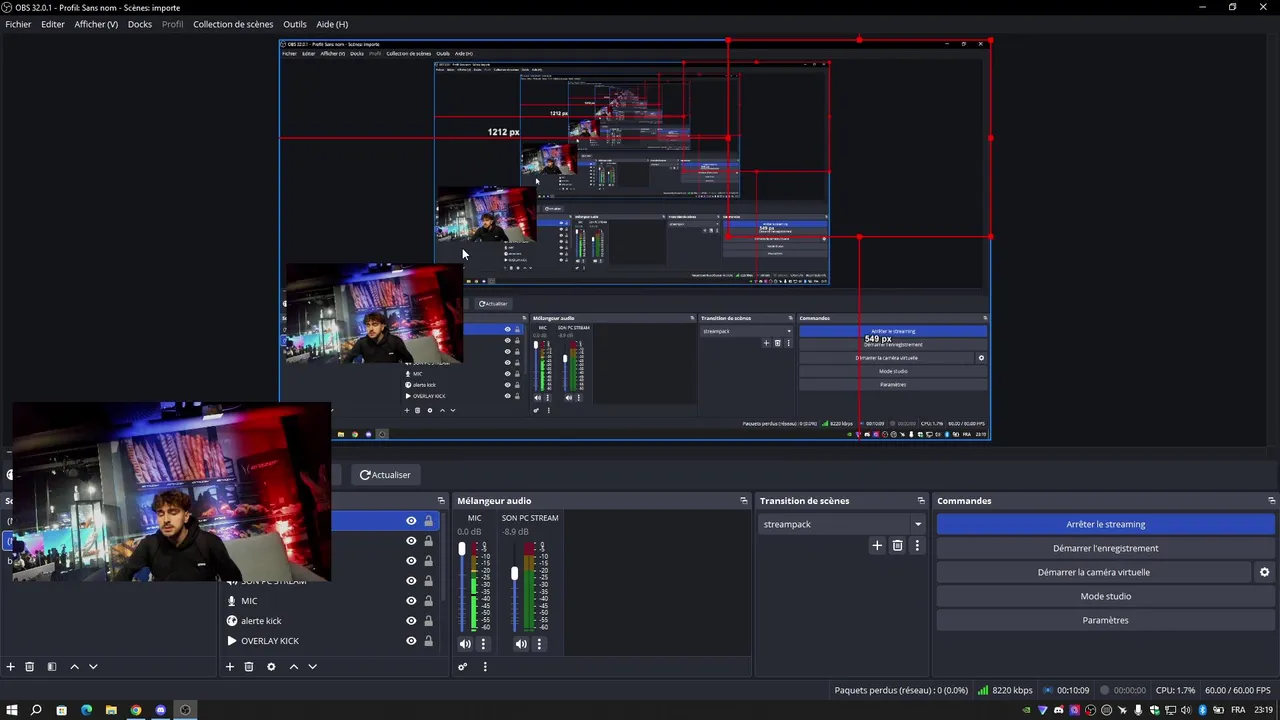
Task: Mute the SON PC STREAM speaker icon
Action: [521, 644]
